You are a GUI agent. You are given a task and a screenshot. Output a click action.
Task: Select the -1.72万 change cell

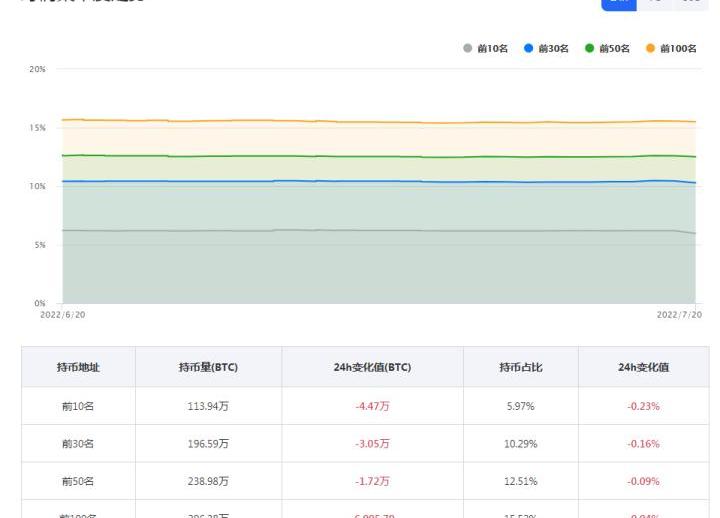(x=372, y=481)
